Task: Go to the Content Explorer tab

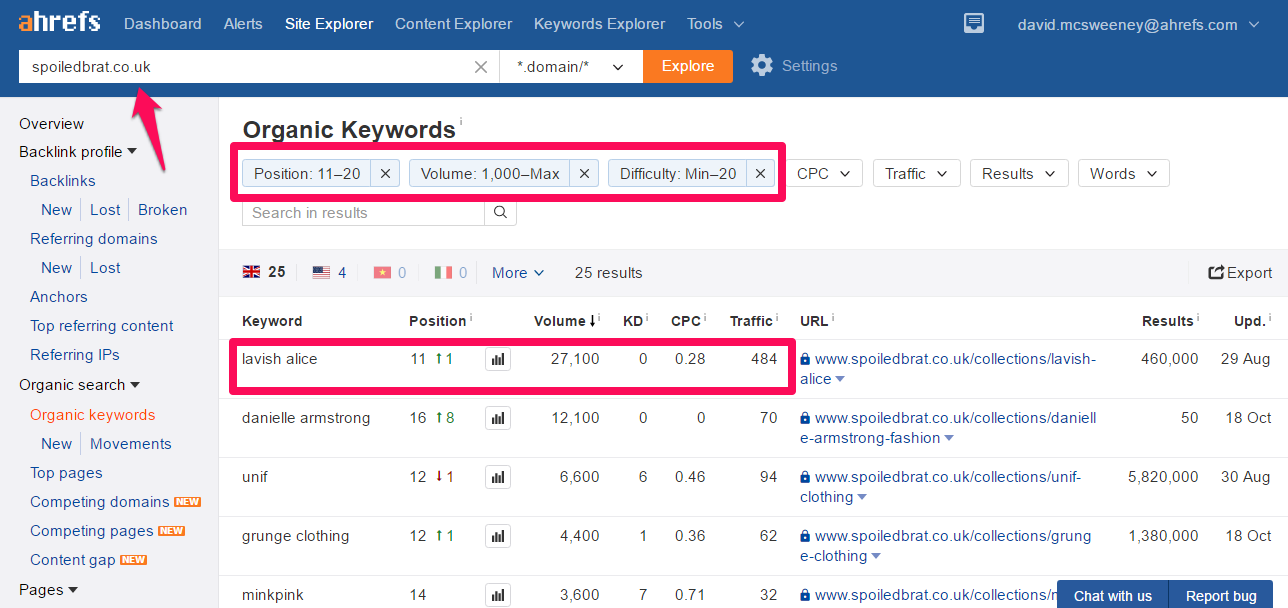Action: click(x=453, y=24)
